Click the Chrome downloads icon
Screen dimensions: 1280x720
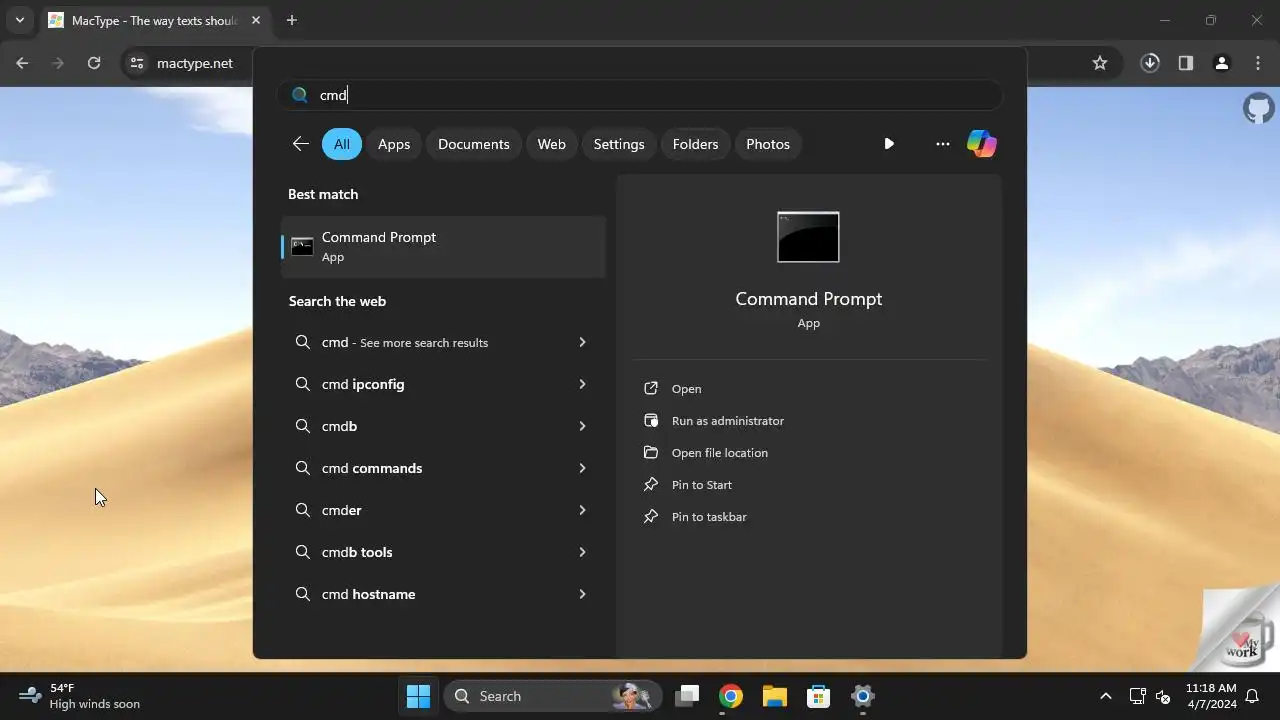pos(1150,63)
